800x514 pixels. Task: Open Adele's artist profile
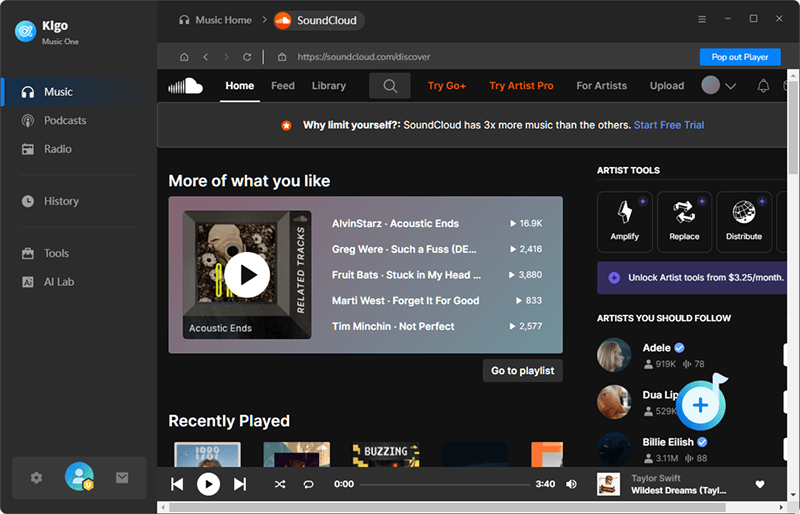[656, 348]
